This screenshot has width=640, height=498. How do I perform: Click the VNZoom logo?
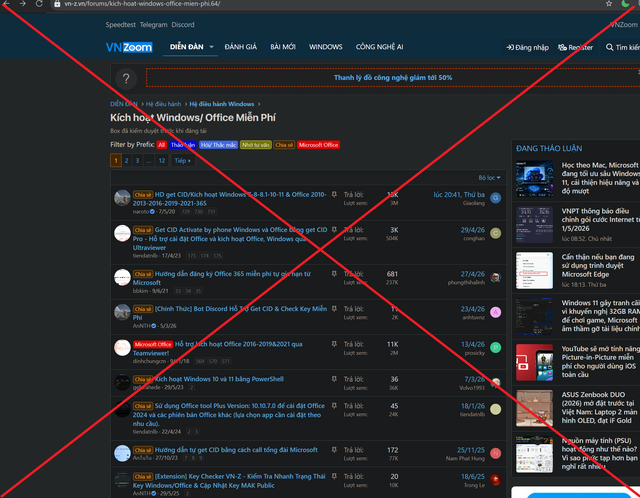tap(129, 47)
